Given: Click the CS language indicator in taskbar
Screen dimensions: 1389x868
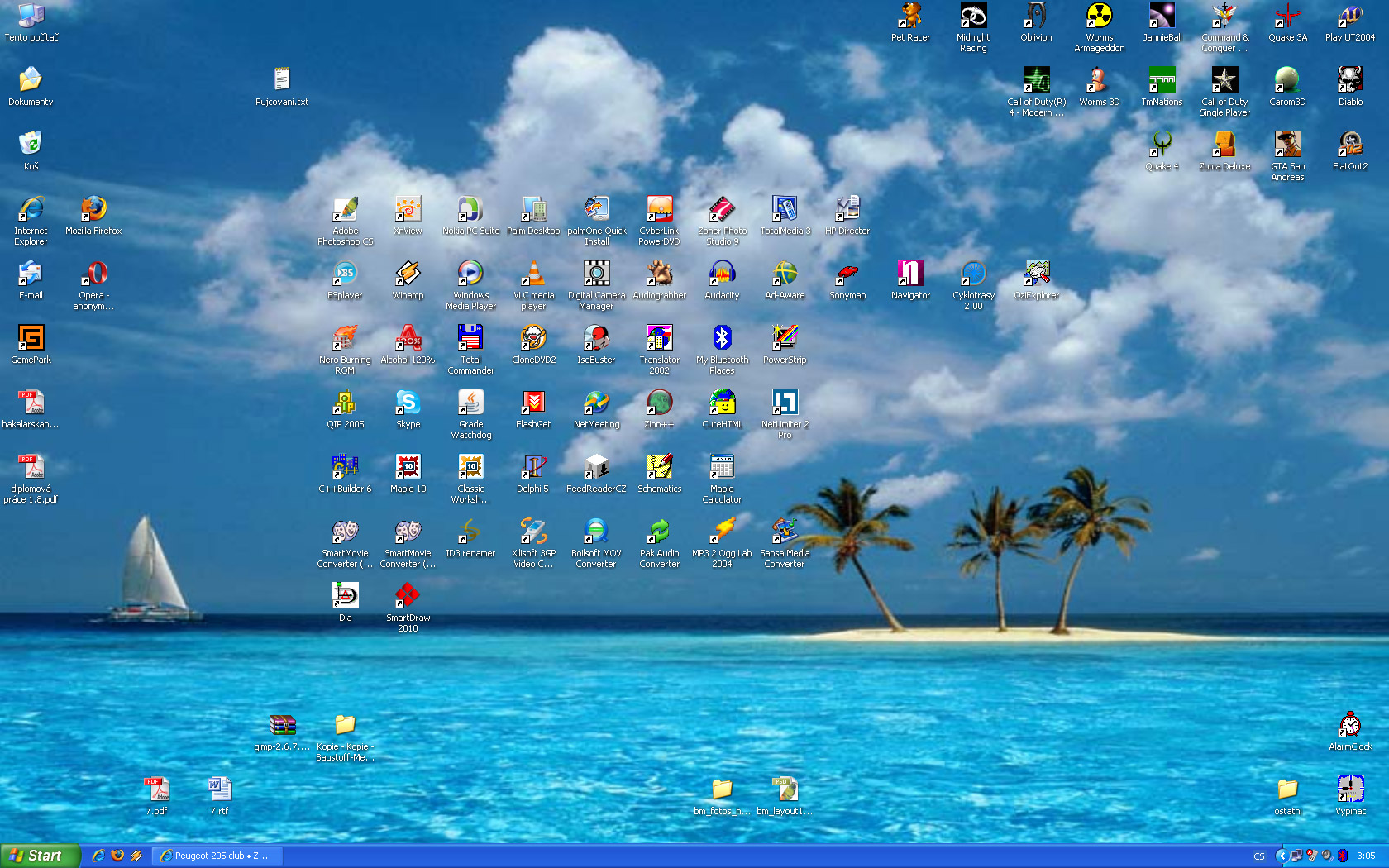Looking at the screenshot, I should point(1259,856).
